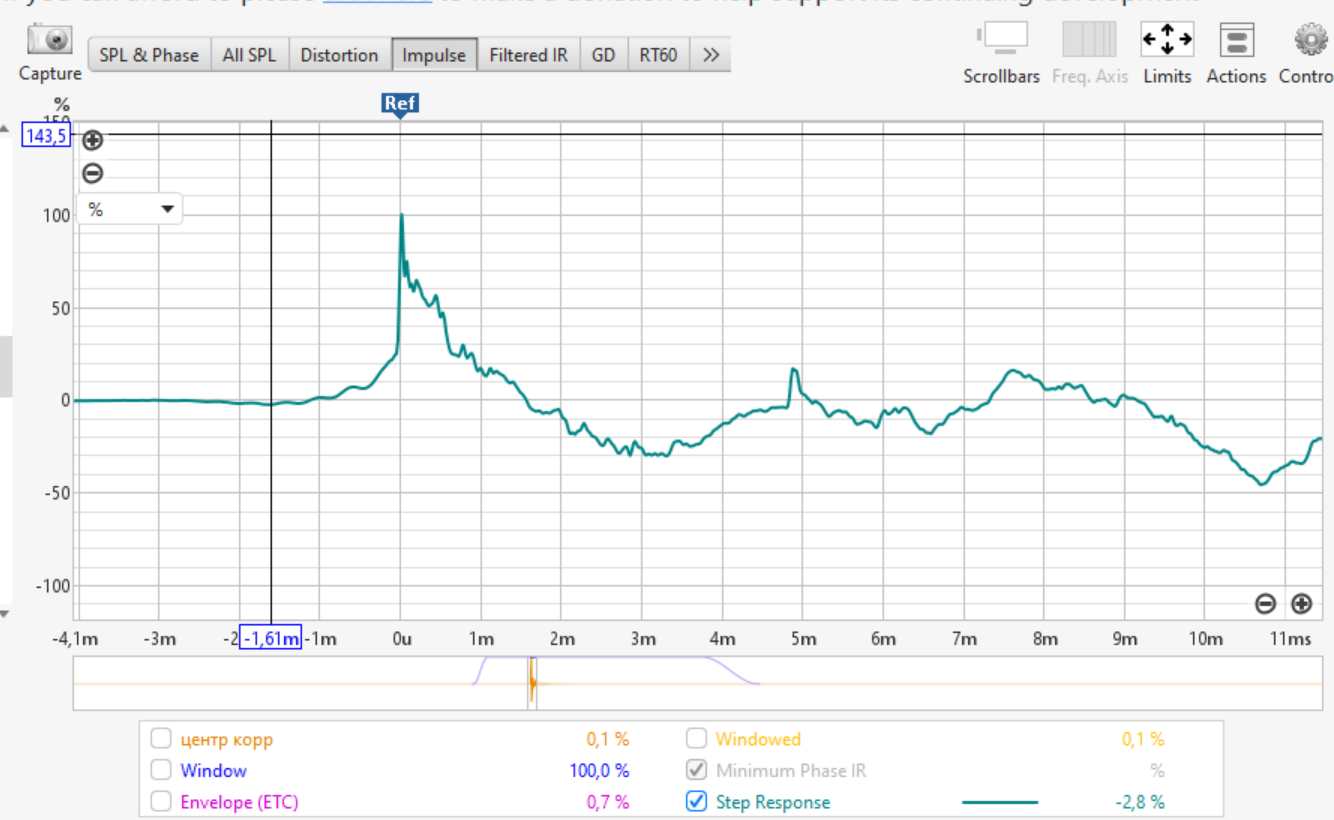Click the Freq. Axis icon

pyautogui.click(x=1089, y=40)
